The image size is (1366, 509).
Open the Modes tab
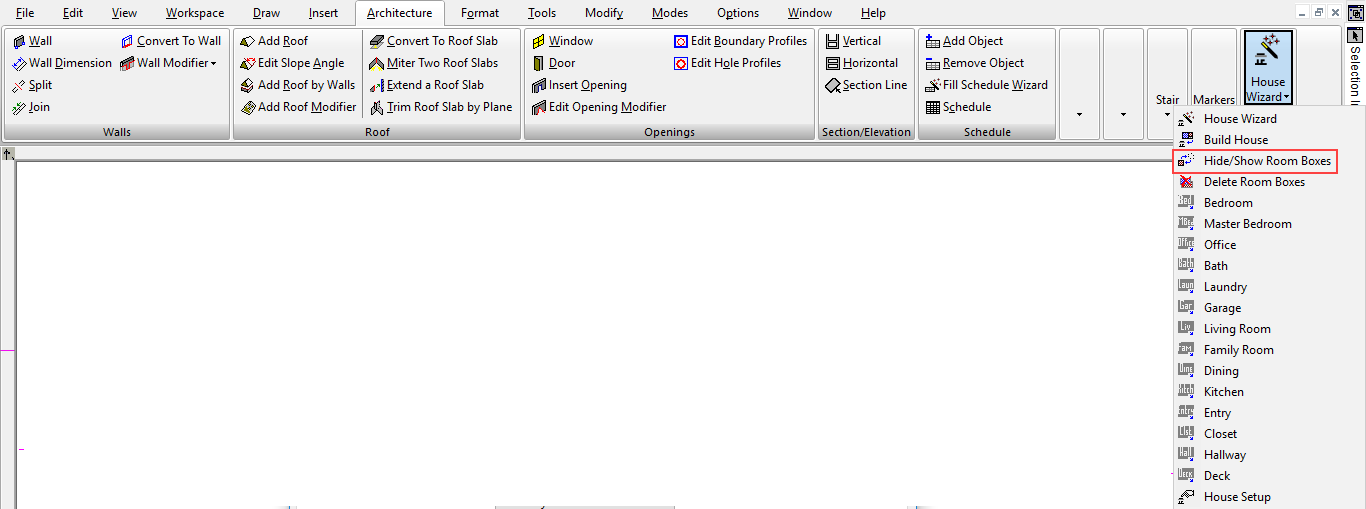coord(670,13)
